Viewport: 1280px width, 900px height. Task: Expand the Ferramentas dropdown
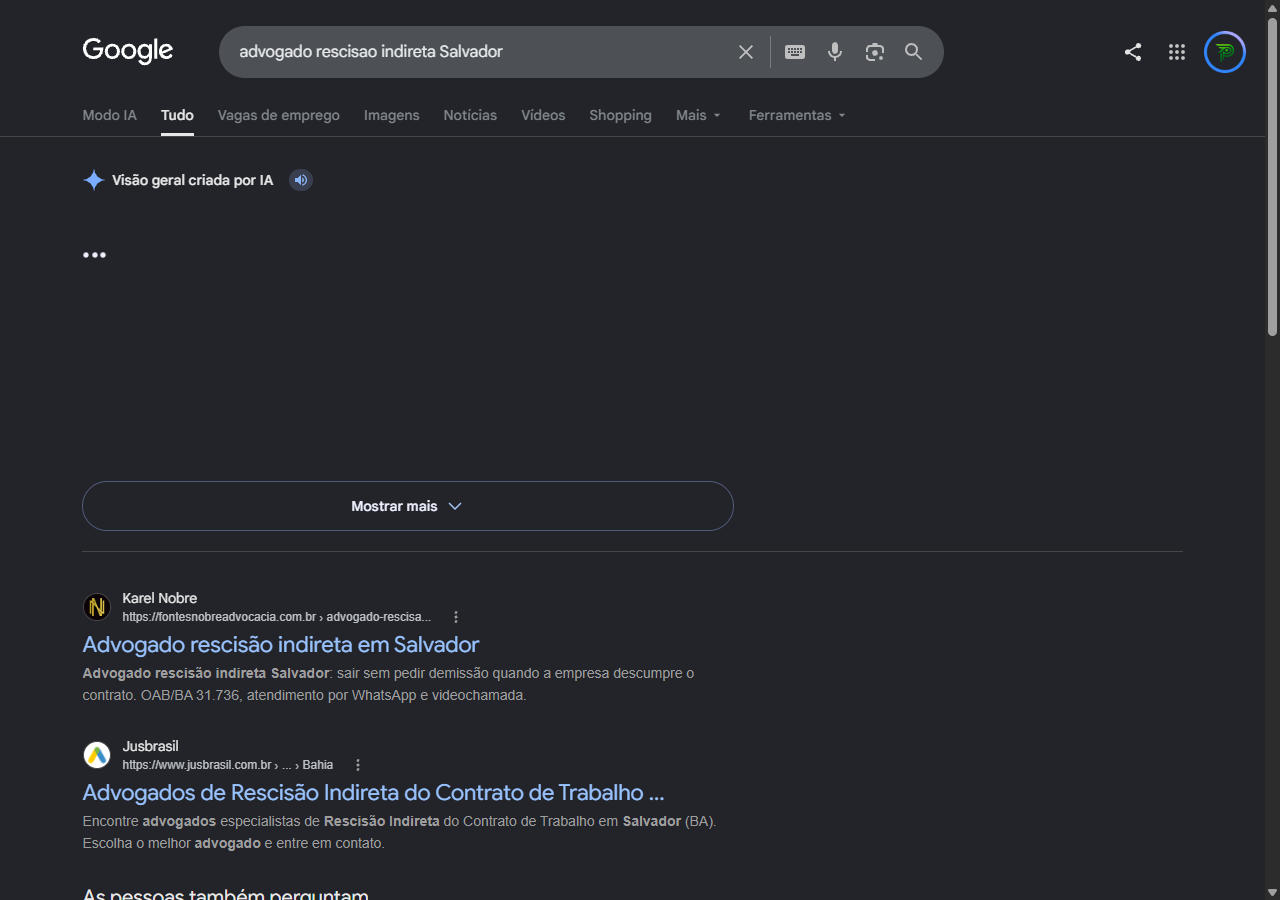797,115
